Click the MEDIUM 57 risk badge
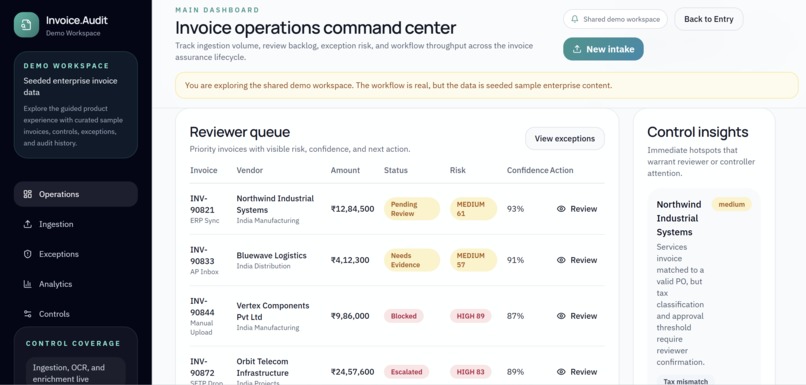Screen dimensions: 806x385 (473, 260)
